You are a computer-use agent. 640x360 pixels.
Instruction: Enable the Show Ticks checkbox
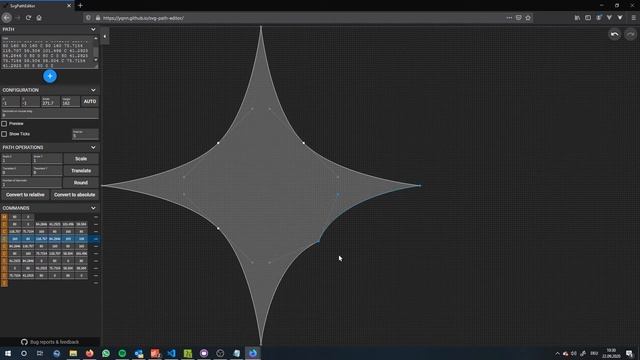point(4,134)
